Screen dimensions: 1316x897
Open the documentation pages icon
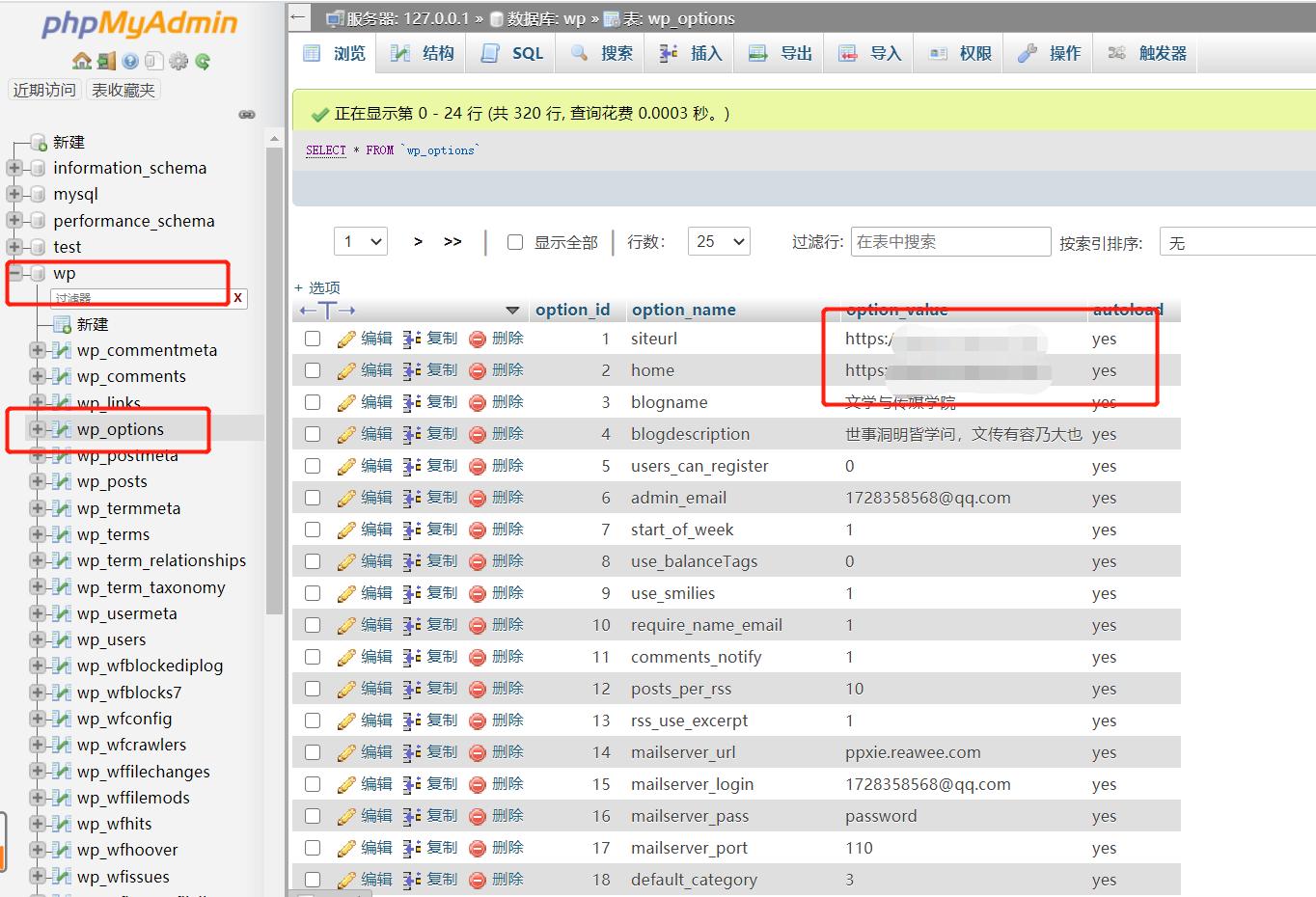(x=154, y=61)
